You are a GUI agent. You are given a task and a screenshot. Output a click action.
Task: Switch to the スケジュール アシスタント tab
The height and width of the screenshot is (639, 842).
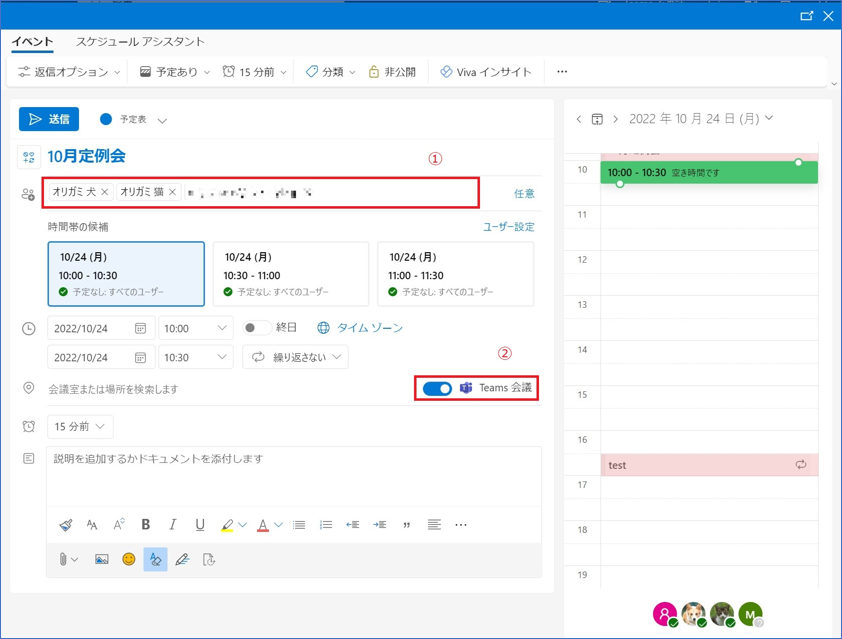(140, 42)
